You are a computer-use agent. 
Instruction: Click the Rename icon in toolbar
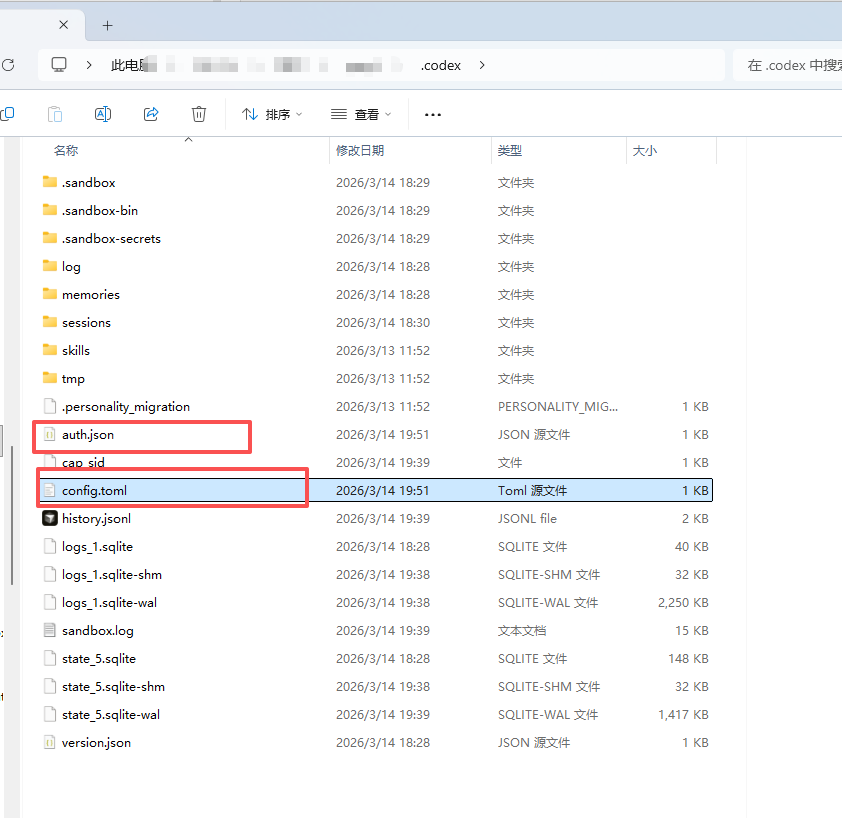pyautogui.click(x=102, y=114)
